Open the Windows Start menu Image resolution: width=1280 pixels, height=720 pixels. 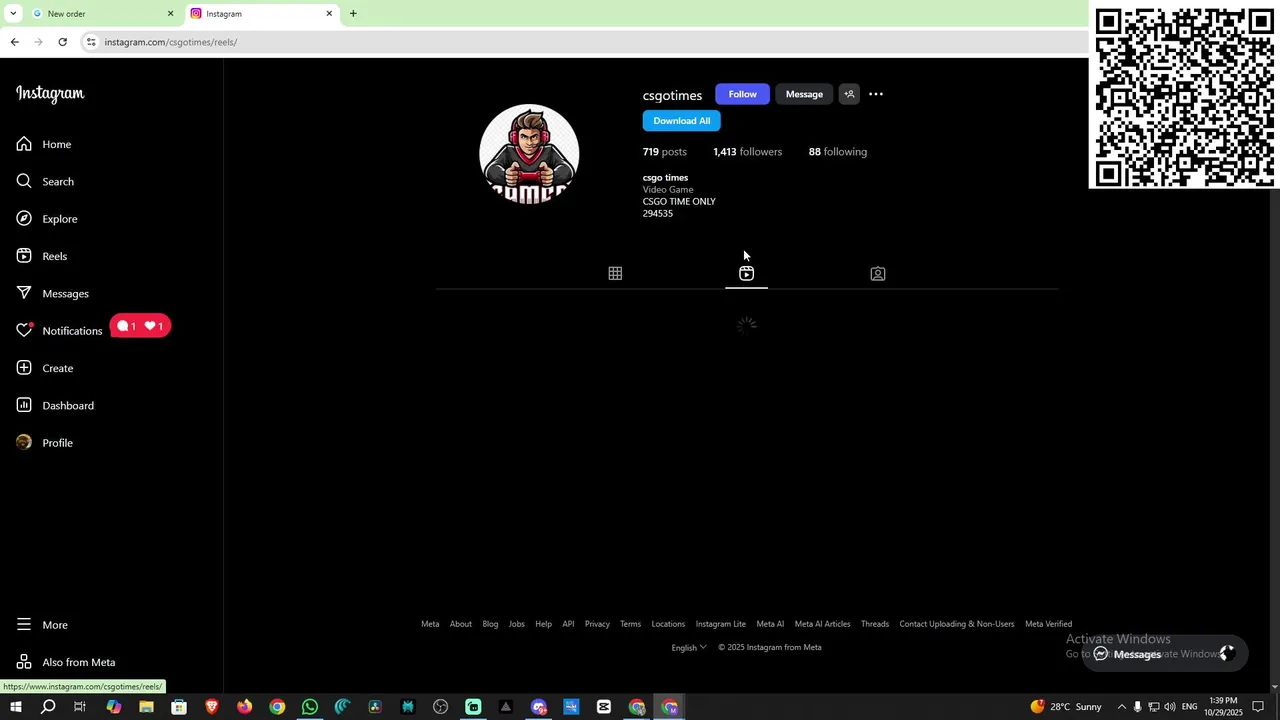coord(15,707)
